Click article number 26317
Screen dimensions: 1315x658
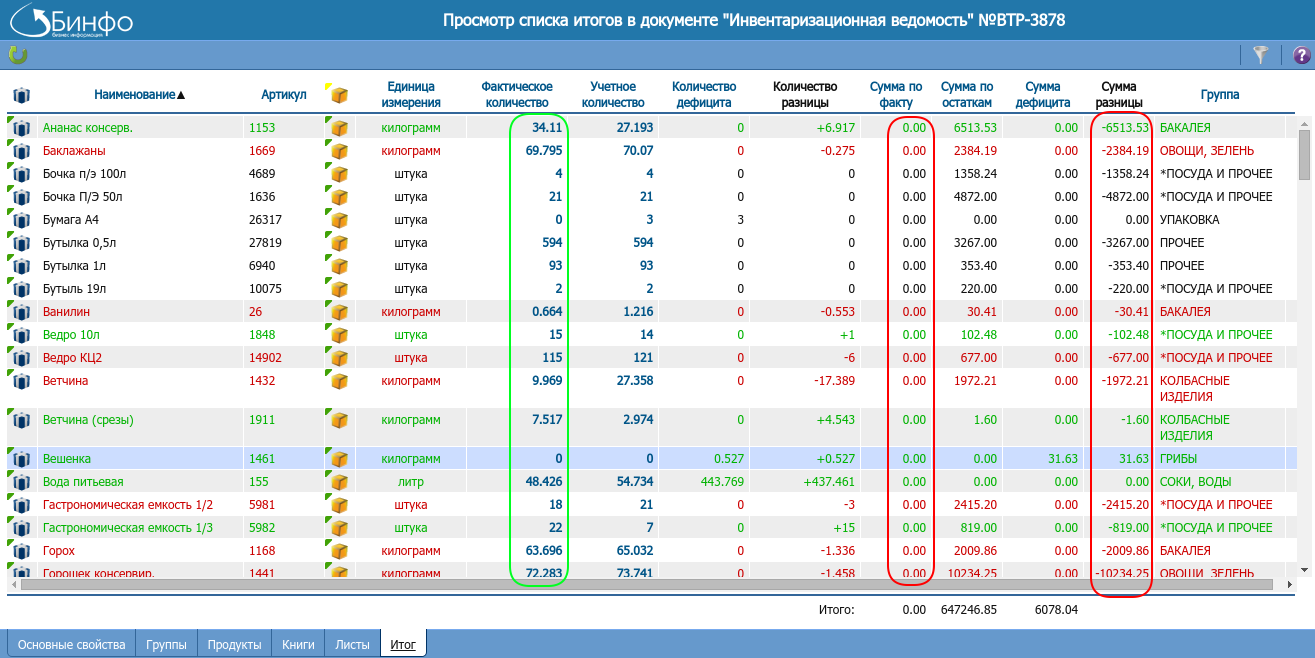click(265, 220)
